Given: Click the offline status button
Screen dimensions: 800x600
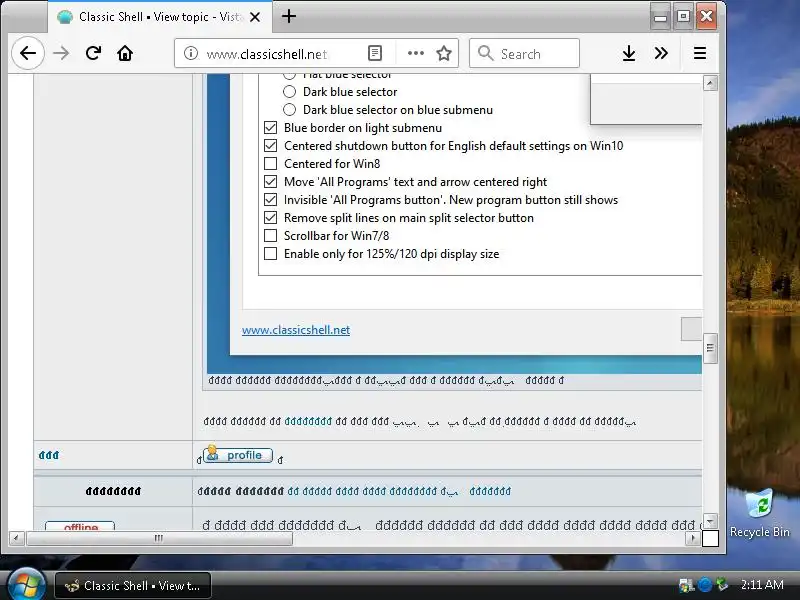Looking at the screenshot, I should [x=80, y=526].
